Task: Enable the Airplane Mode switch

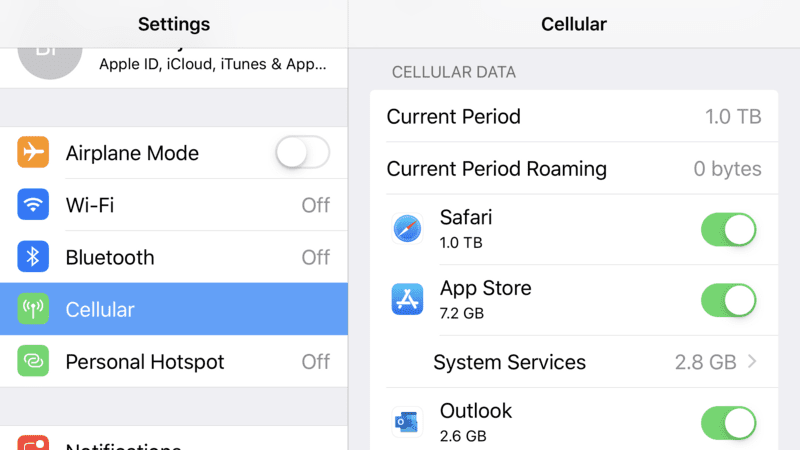Action: coord(303,152)
